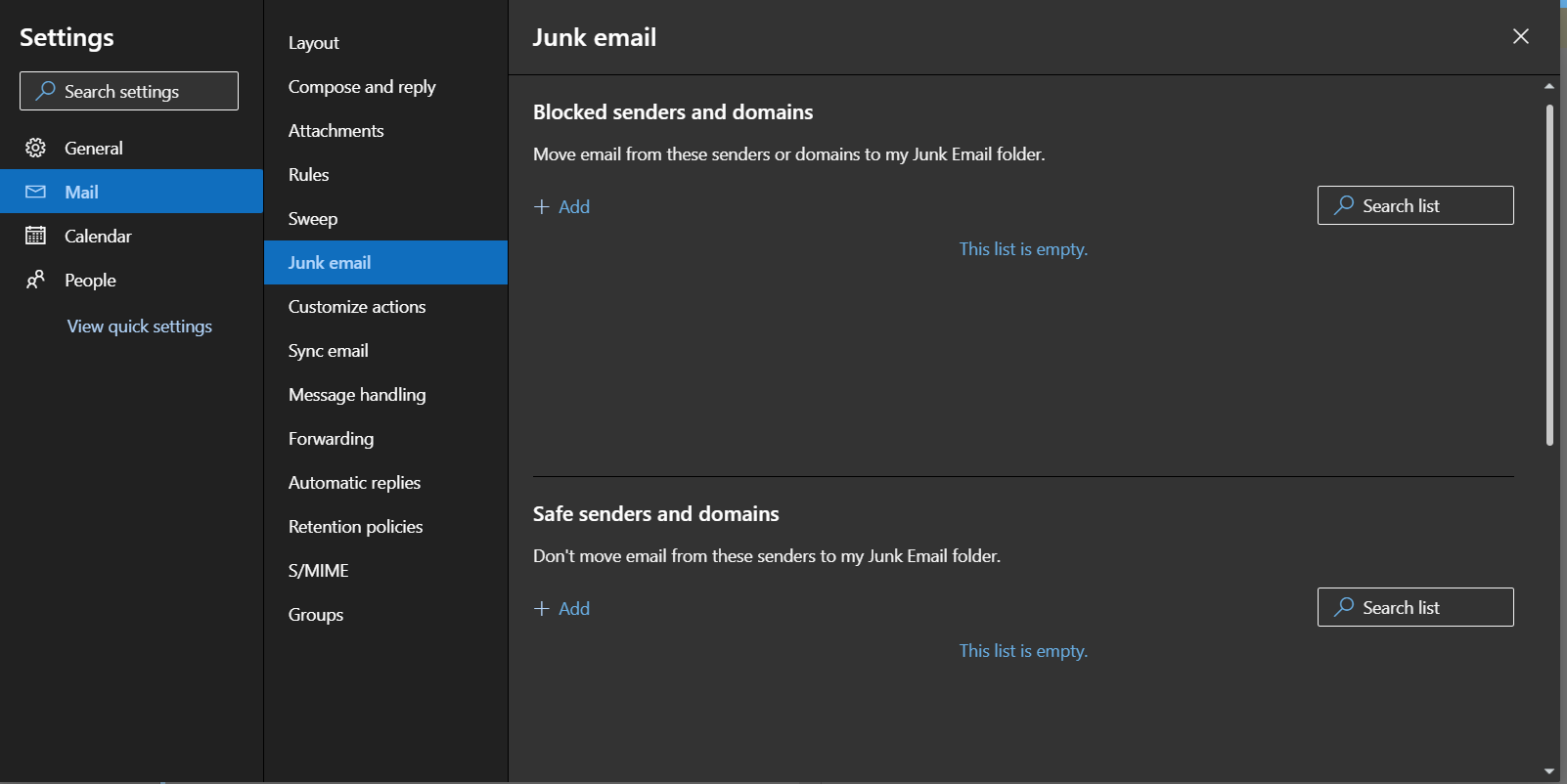Close the Junk email settings panel
The image size is (1567, 784).
tap(1521, 36)
